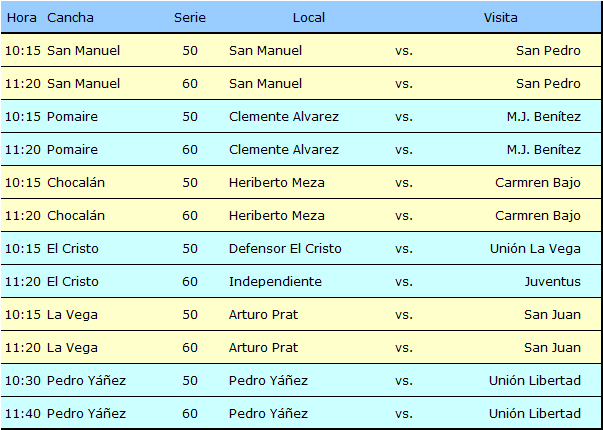Click Carmren Bajo in 11:20 Chocalán row
Viewport: 603px width, 430px height.
tap(538, 216)
